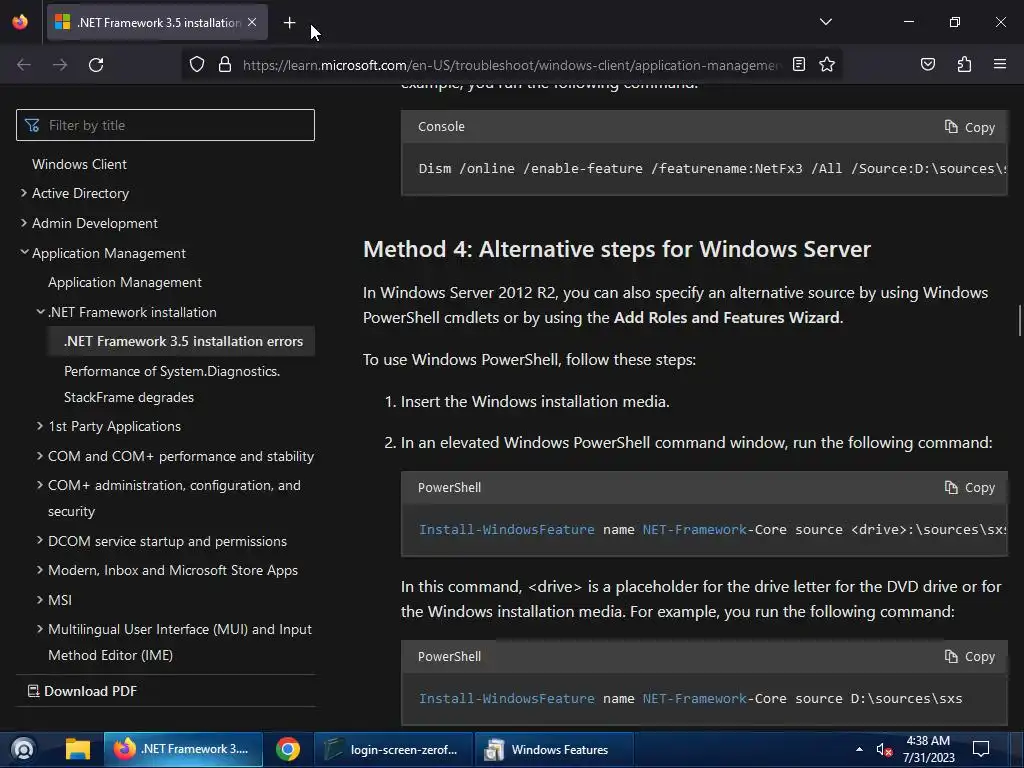The image size is (1024, 768).
Task: Expand DCOM service startup and permissions
Action: click(x=40, y=541)
